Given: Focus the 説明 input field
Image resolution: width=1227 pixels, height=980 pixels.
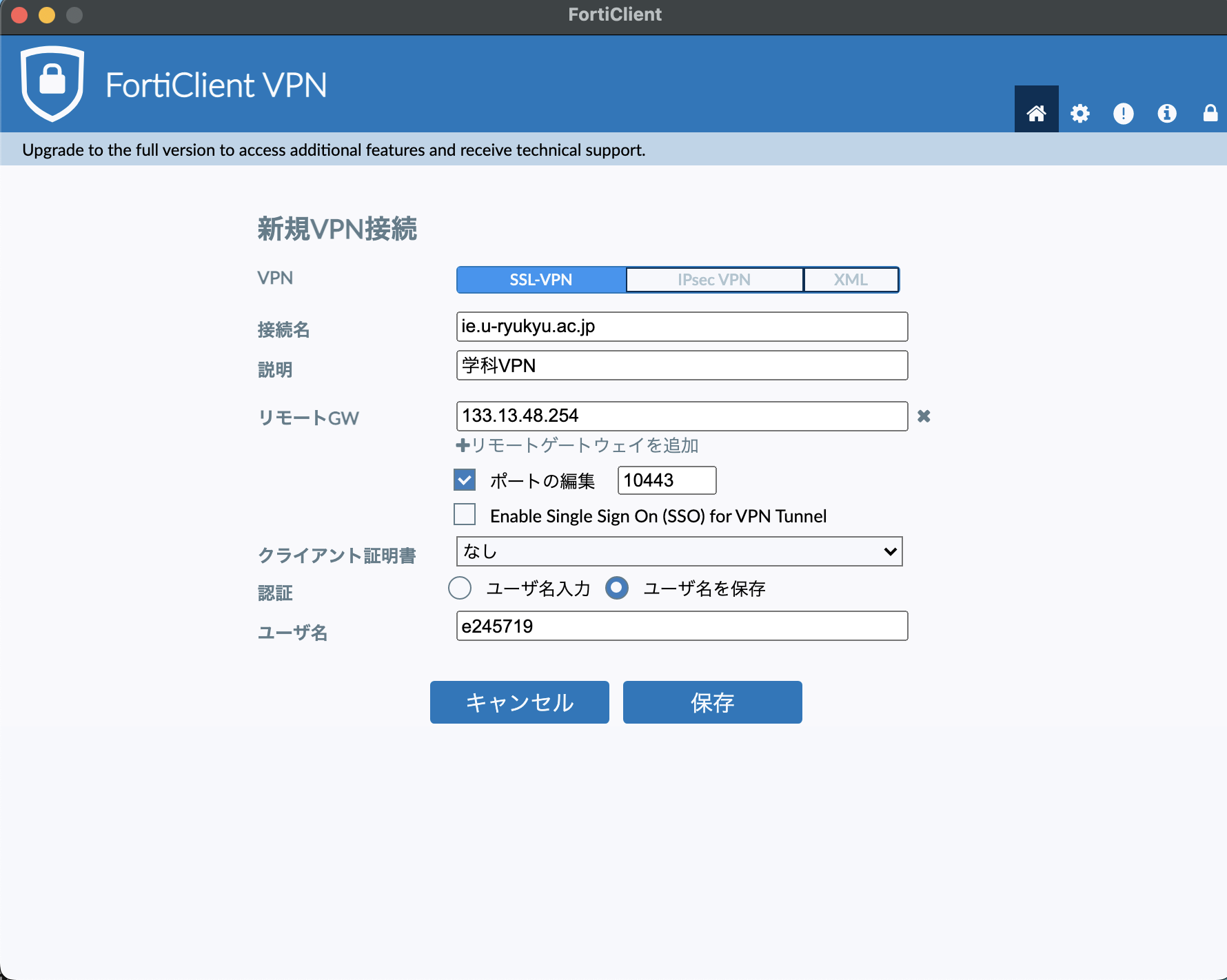Looking at the screenshot, I should (682, 365).
